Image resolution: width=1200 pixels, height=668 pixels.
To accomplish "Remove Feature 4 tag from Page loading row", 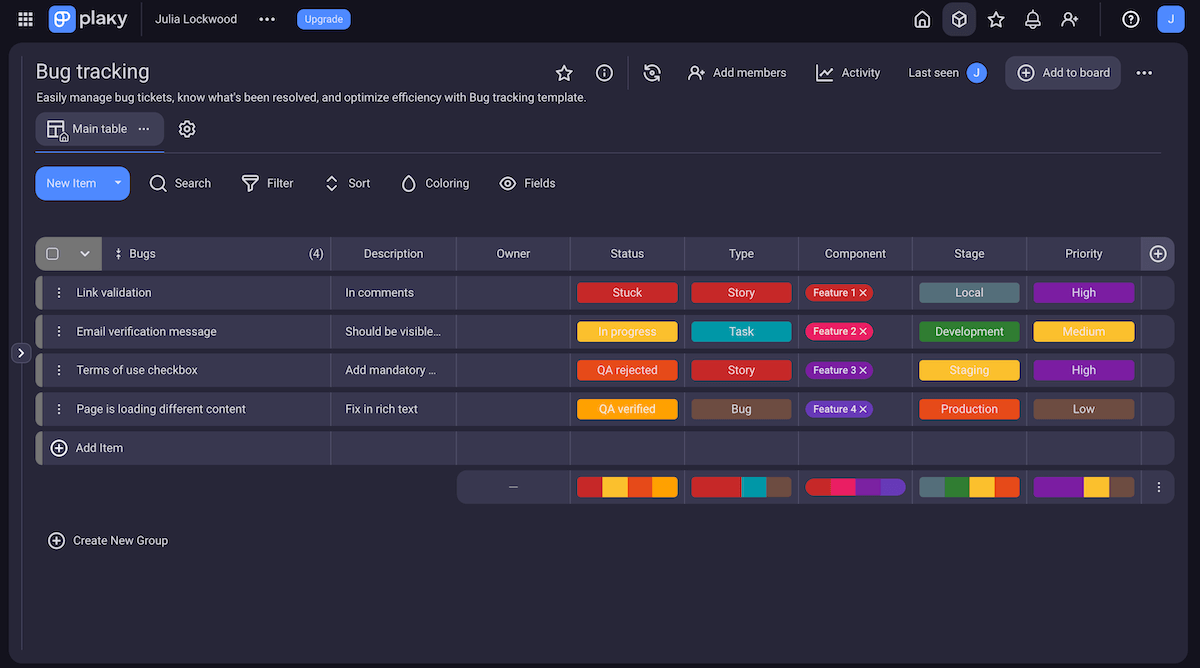I will [864, 409].
